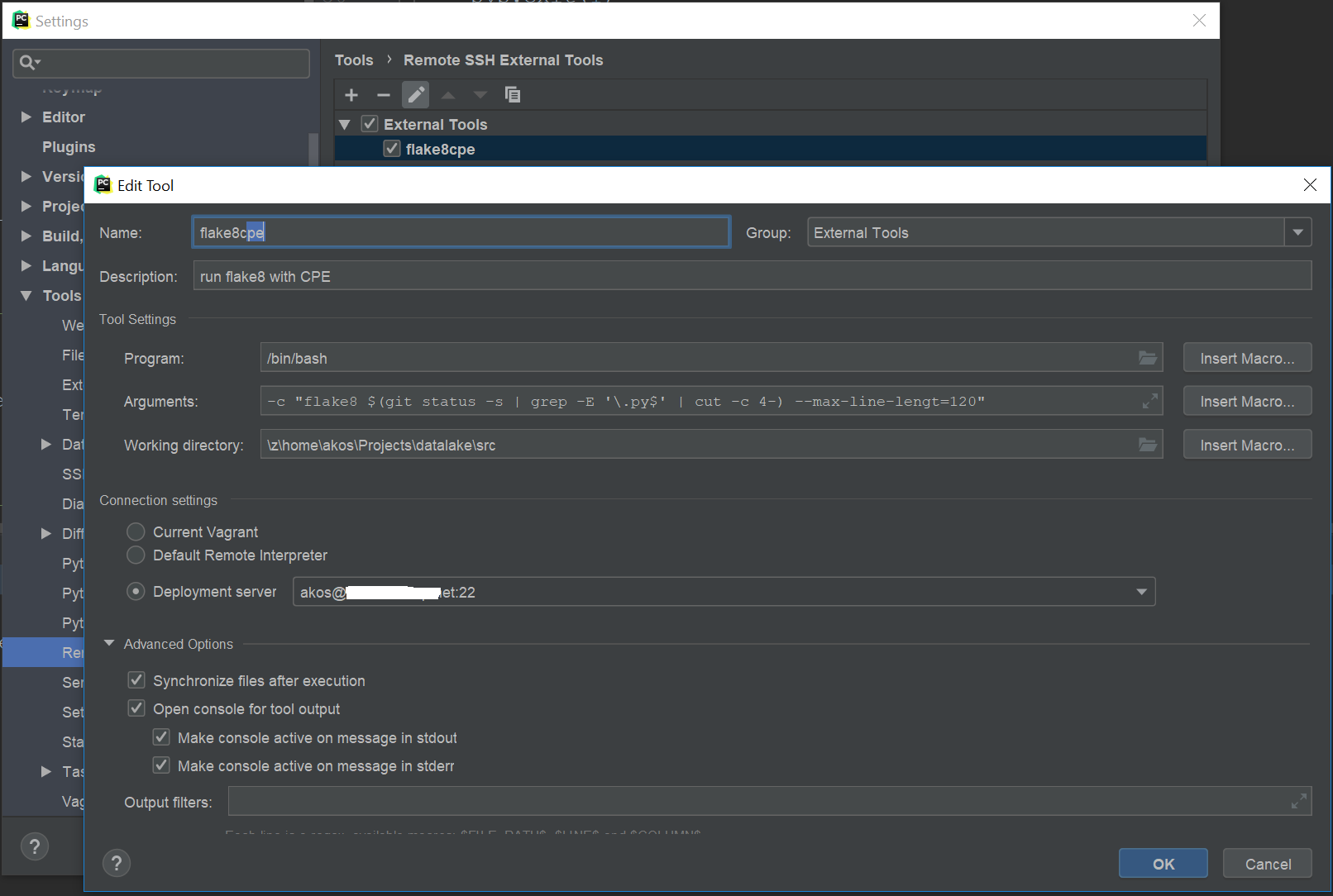
Task: Focus the Settings search box
Action: pyautogui.click(x=161, y=63)
